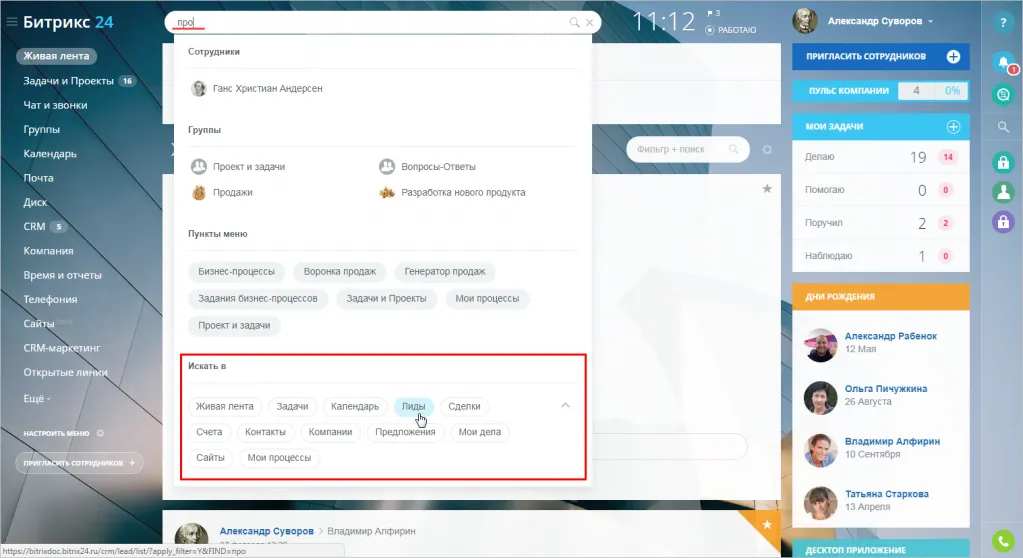
Task: Collapse the Искать в section chevron
Action: tap(565, 406)
